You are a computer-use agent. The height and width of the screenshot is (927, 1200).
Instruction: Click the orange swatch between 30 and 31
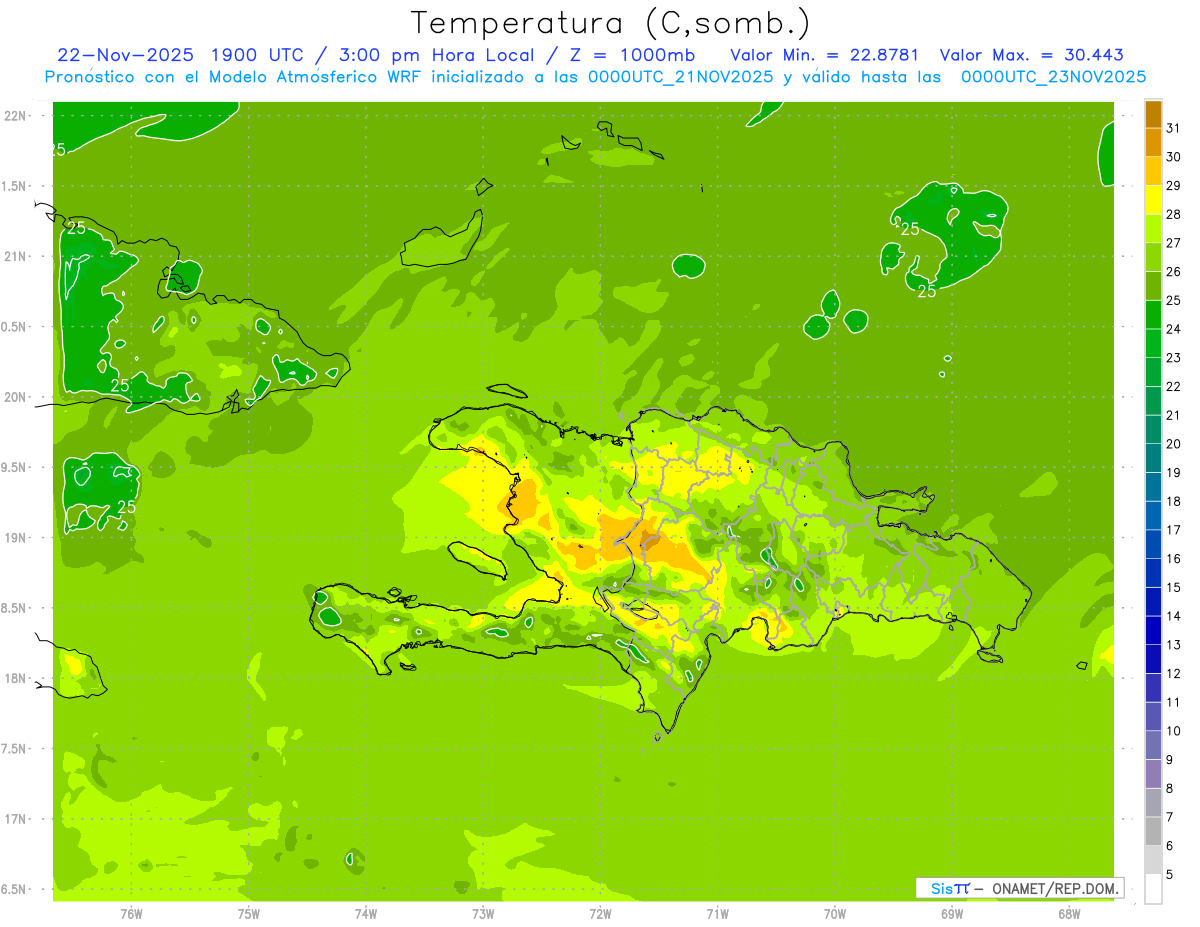(x=1153, y=143)
